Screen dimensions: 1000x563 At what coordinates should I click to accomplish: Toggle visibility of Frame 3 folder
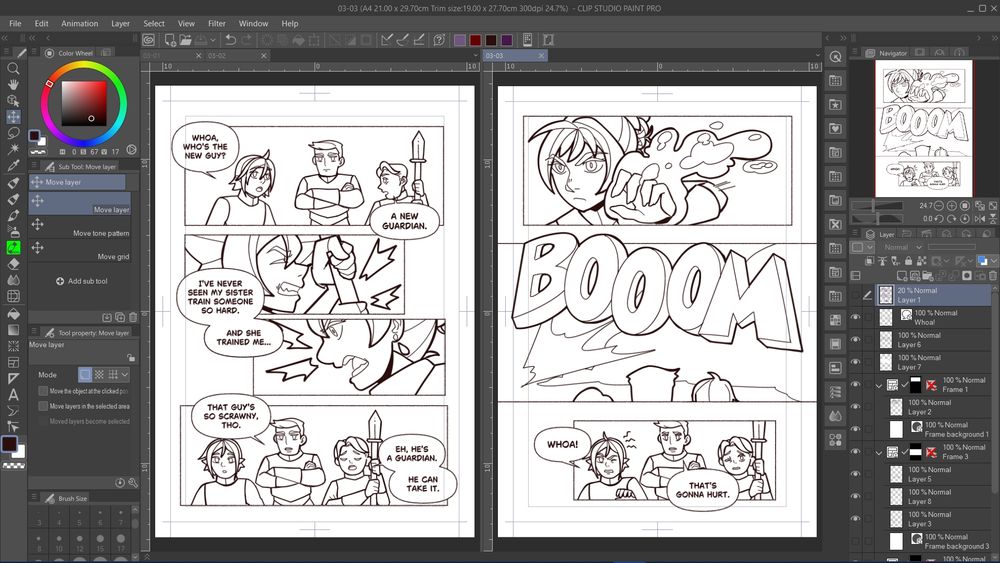click(856, 451)
